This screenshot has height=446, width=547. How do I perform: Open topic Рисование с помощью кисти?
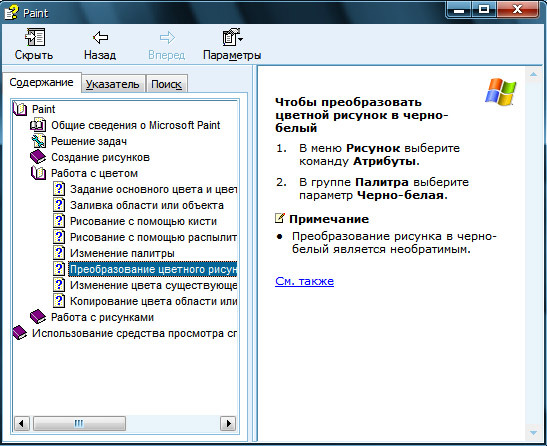(x=143, y=221)
